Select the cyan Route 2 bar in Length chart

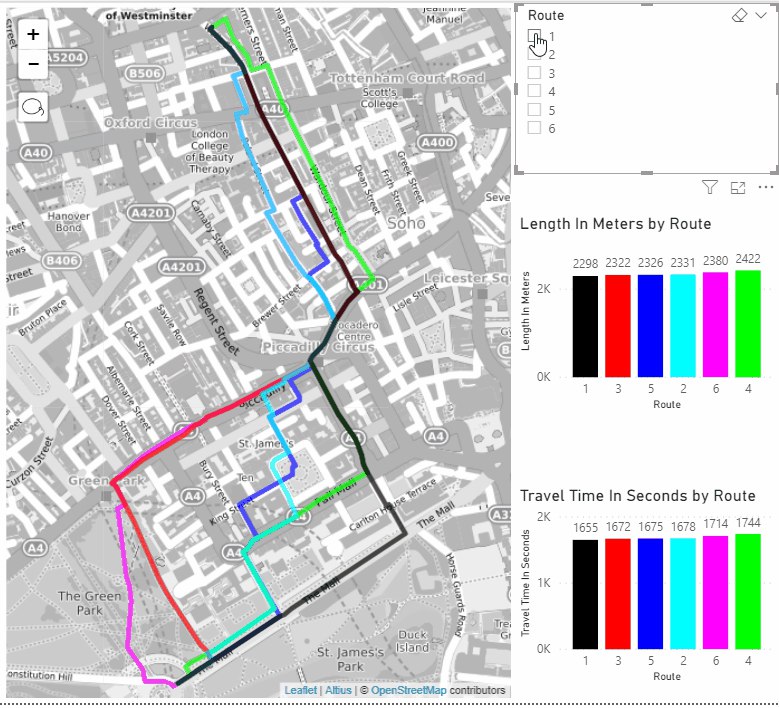point(683,325)
